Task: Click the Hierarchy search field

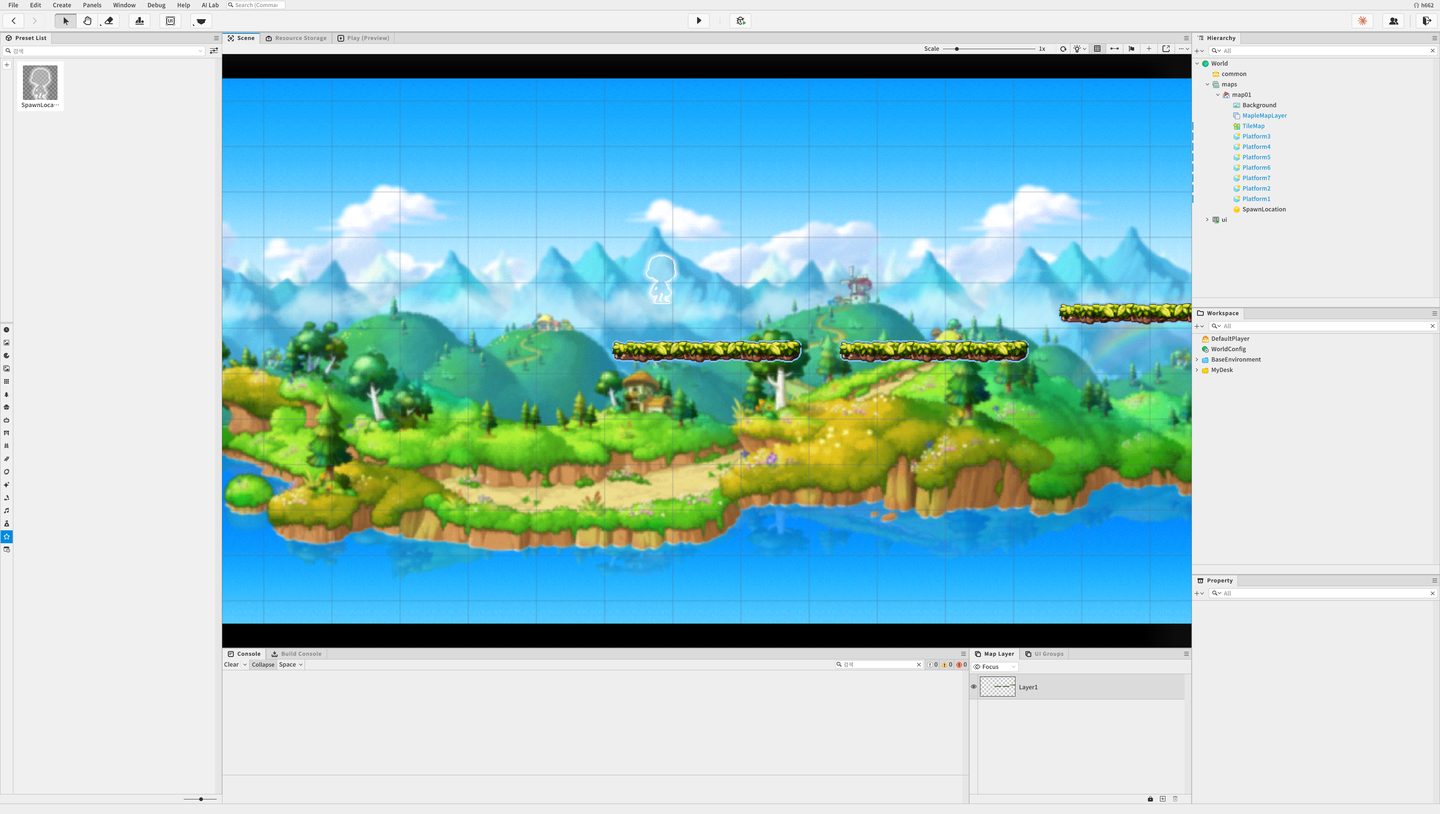Action: [x=1321, y=50]
